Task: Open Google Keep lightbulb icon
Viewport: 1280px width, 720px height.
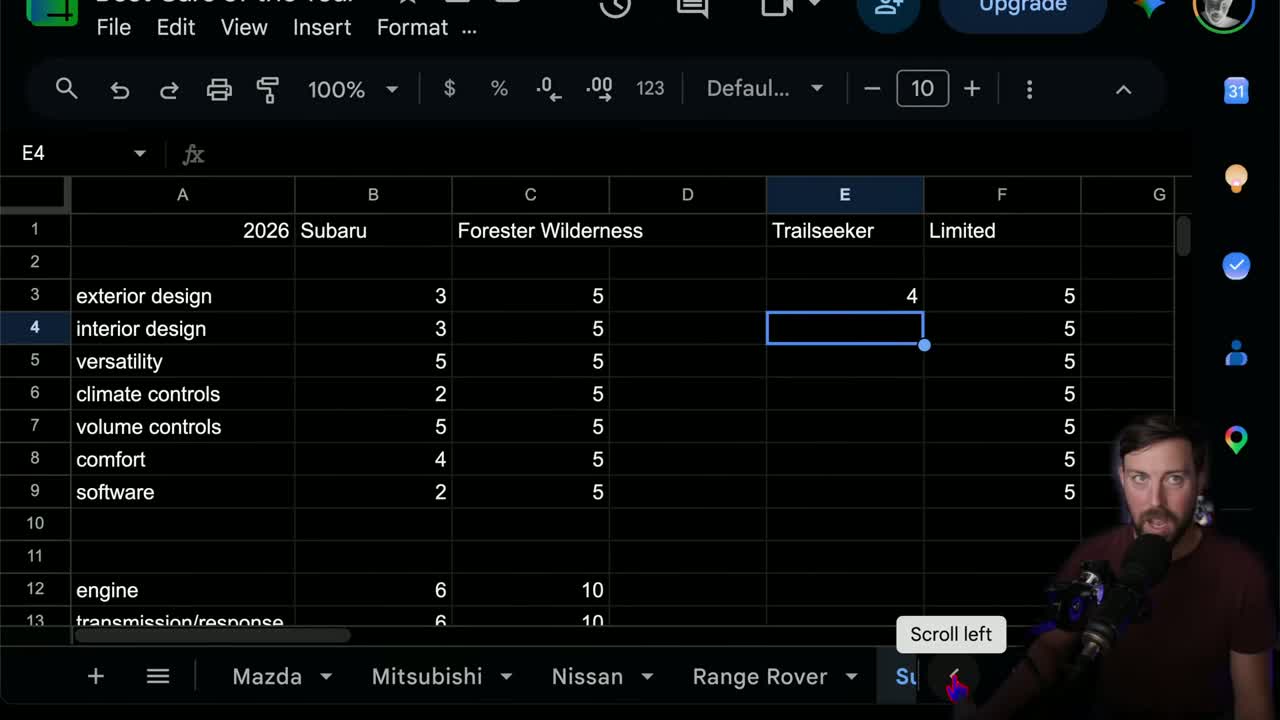Action: [x=1236, y=178]
